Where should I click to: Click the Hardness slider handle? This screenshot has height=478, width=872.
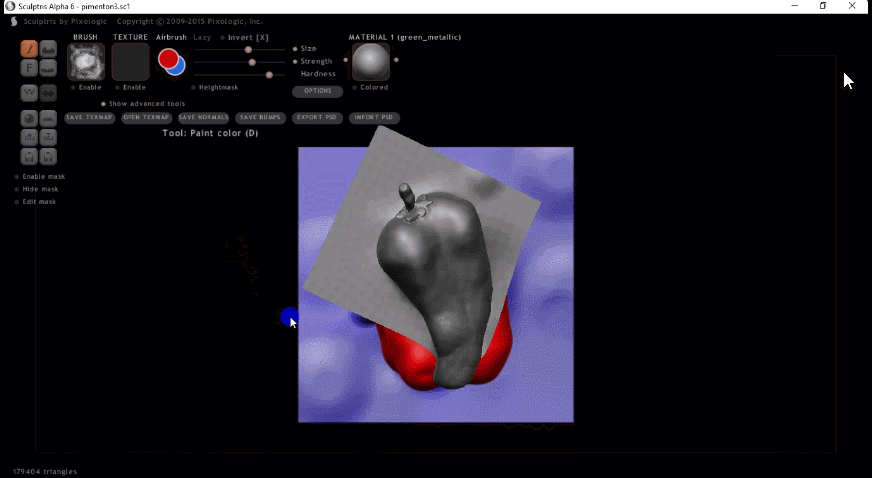tap(269, 74)
